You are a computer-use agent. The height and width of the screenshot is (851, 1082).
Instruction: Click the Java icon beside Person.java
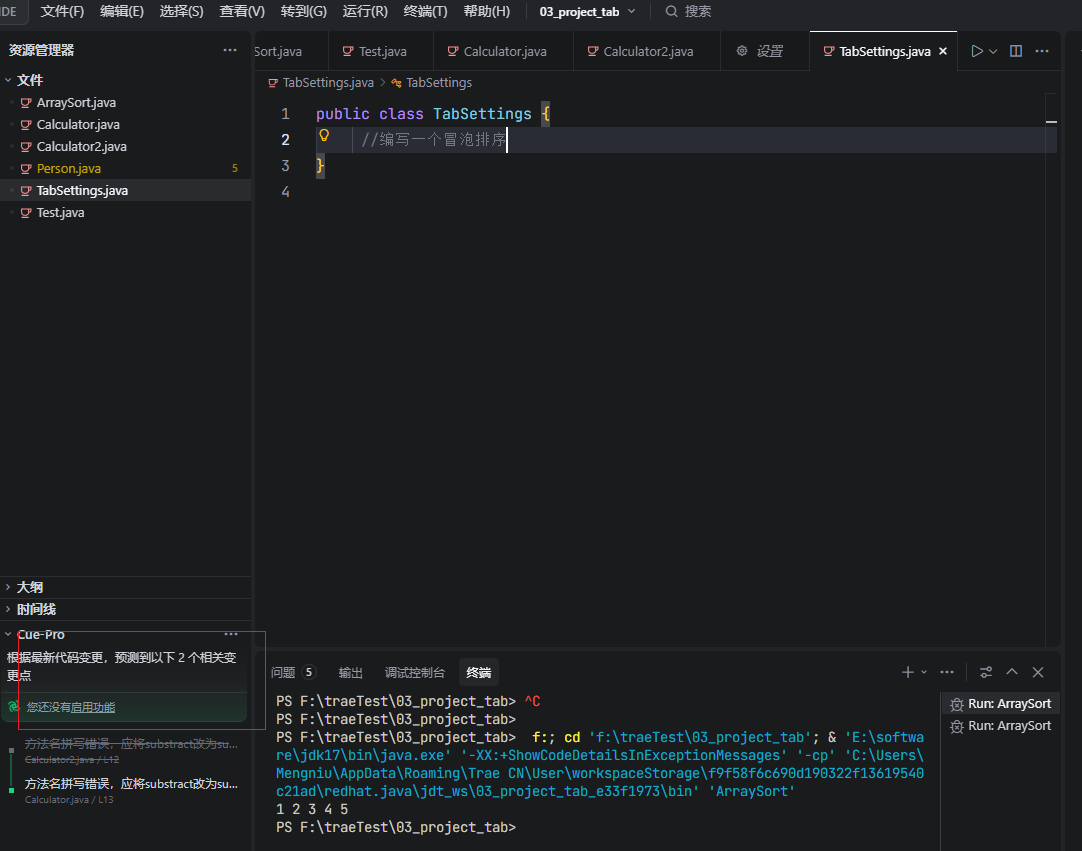click(x=26, y=168)
